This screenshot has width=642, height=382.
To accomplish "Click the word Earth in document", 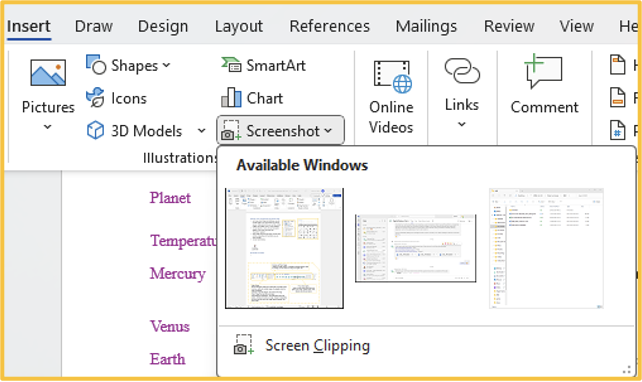I will 167,359.
